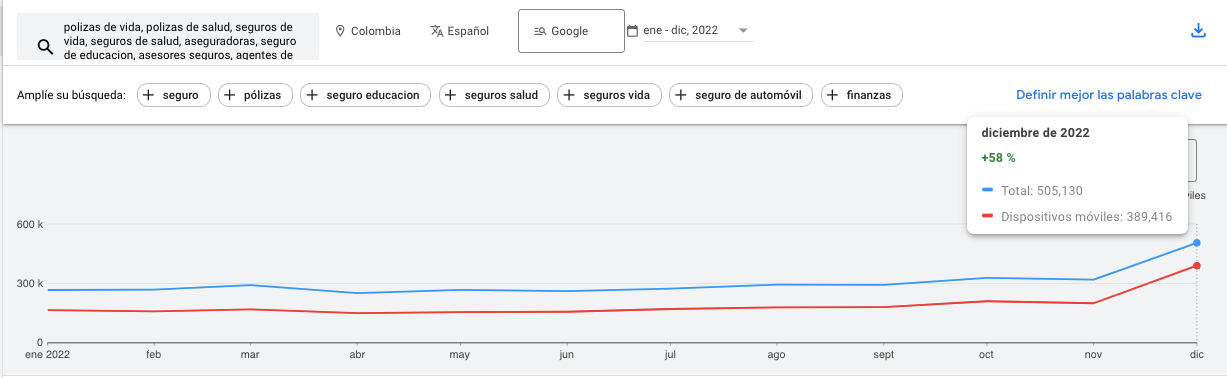This screenshot has height=378, width=1227.
Task: Add 'seguros salud' to the search
Action: 494,95
